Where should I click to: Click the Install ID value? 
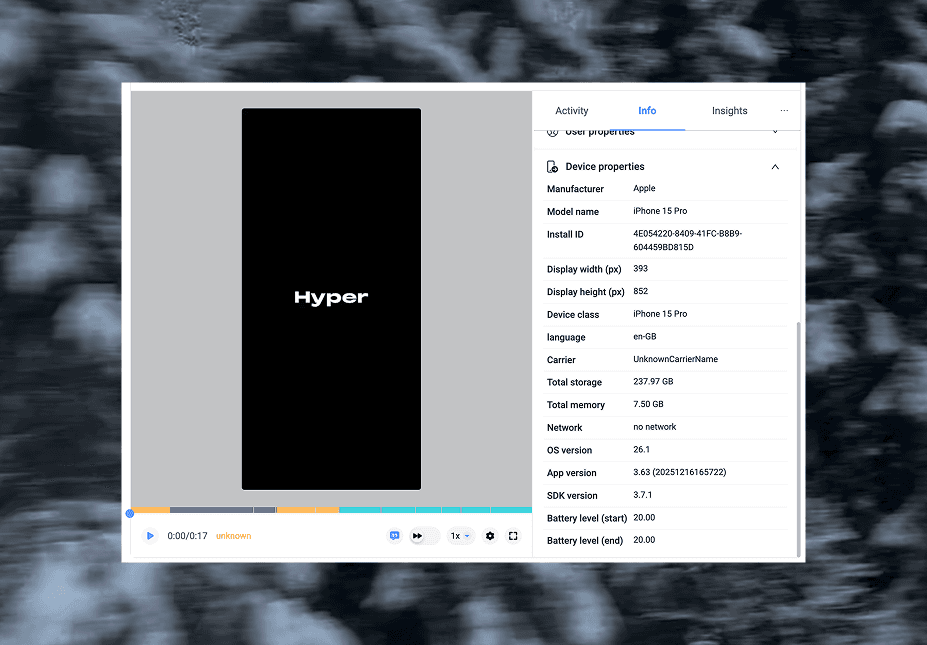coord(688,241)
